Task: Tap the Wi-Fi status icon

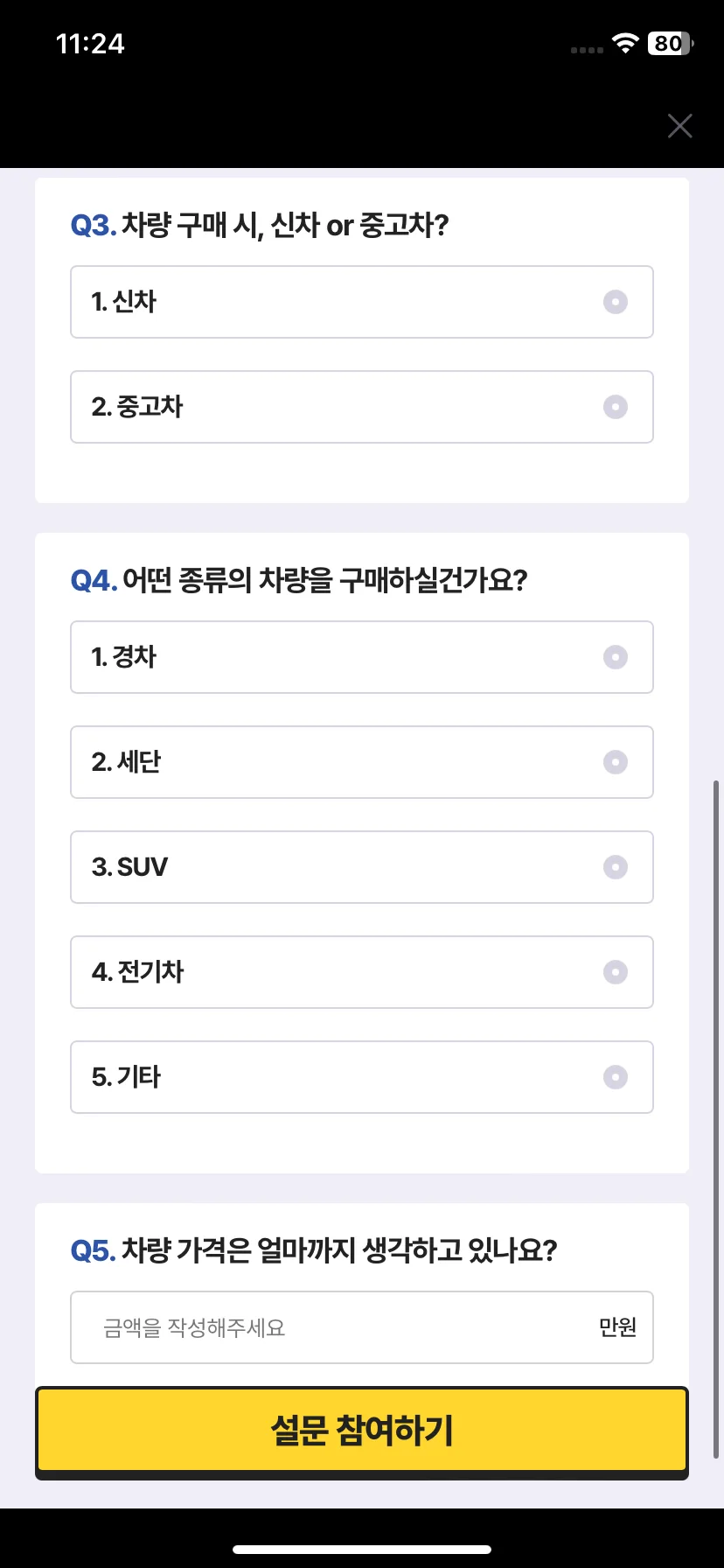Action: coord(625,43)
